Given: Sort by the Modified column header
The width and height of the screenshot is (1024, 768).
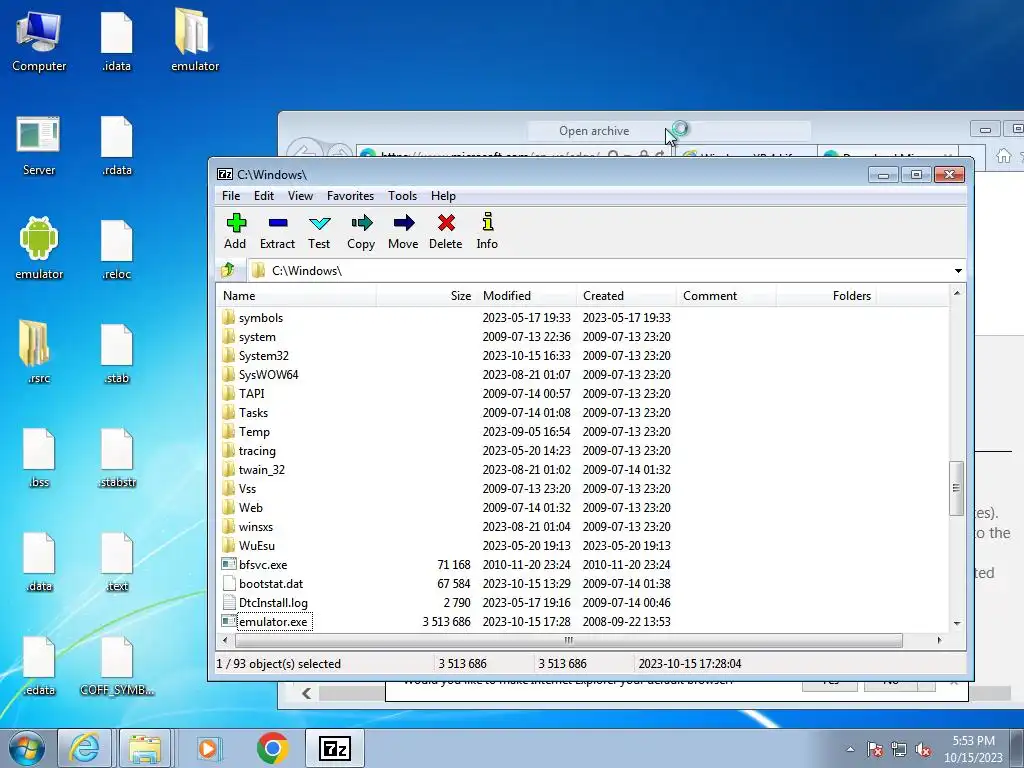Looking at the screenshot, I should click(x=526, y=296).
